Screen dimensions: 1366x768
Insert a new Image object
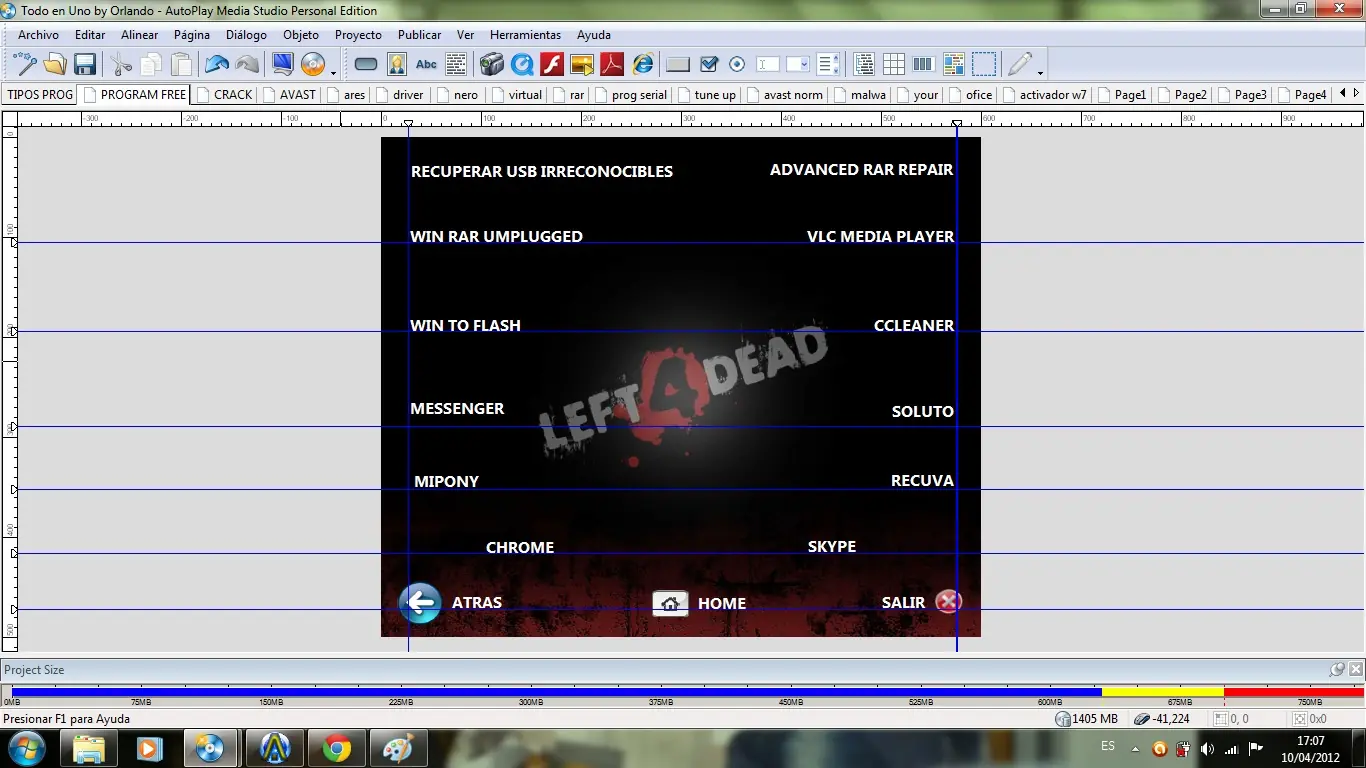(x=397, y=65)
